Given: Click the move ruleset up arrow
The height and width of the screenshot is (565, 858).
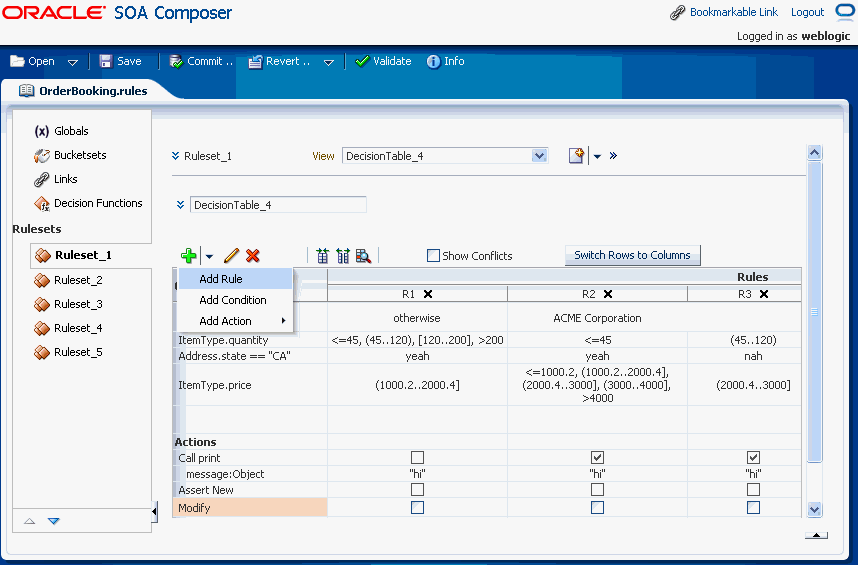Looking at the screenshot, I should tap(30, 521).
